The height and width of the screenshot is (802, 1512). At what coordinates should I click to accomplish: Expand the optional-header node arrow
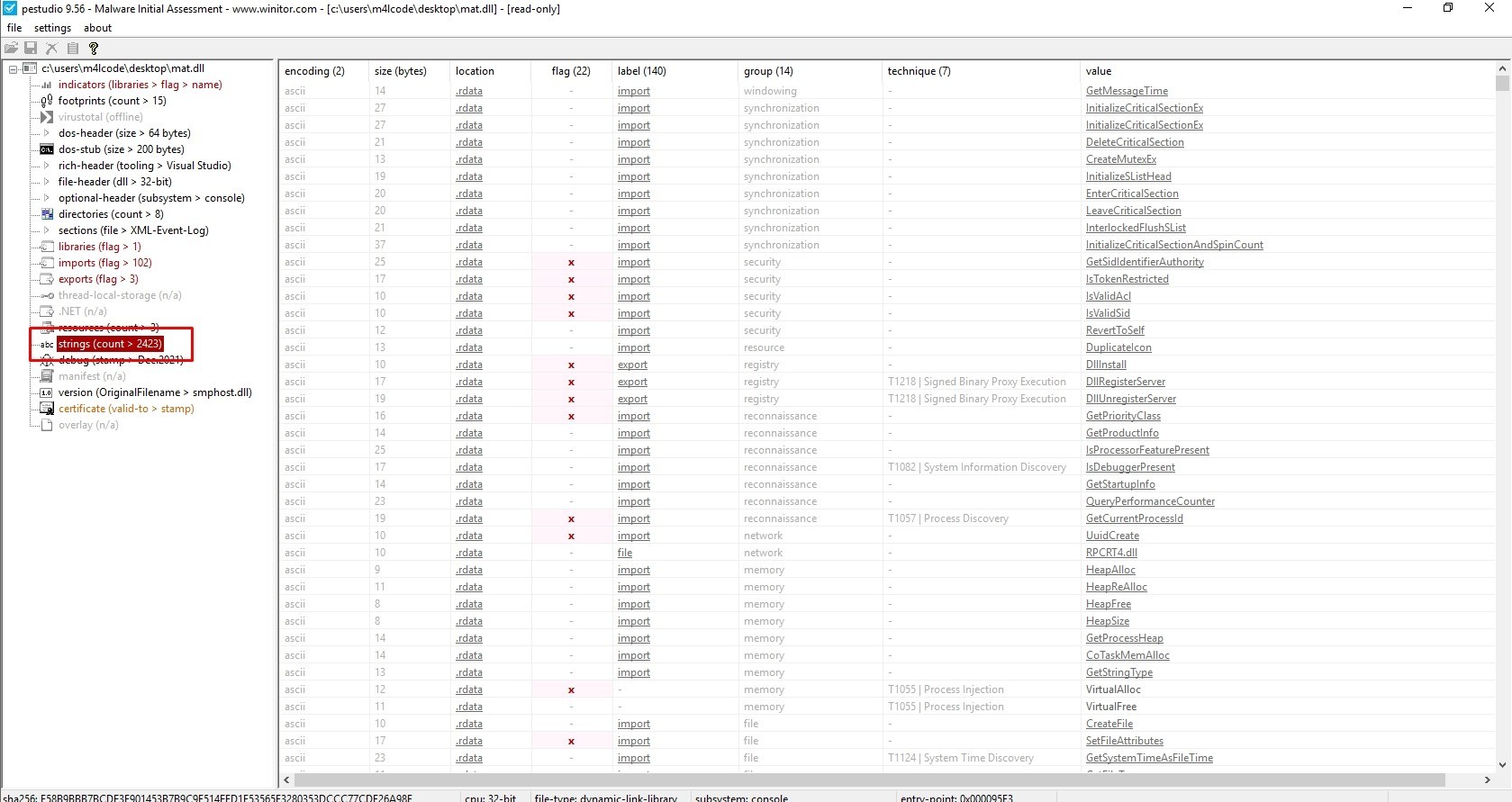click(x=47, y=198)
